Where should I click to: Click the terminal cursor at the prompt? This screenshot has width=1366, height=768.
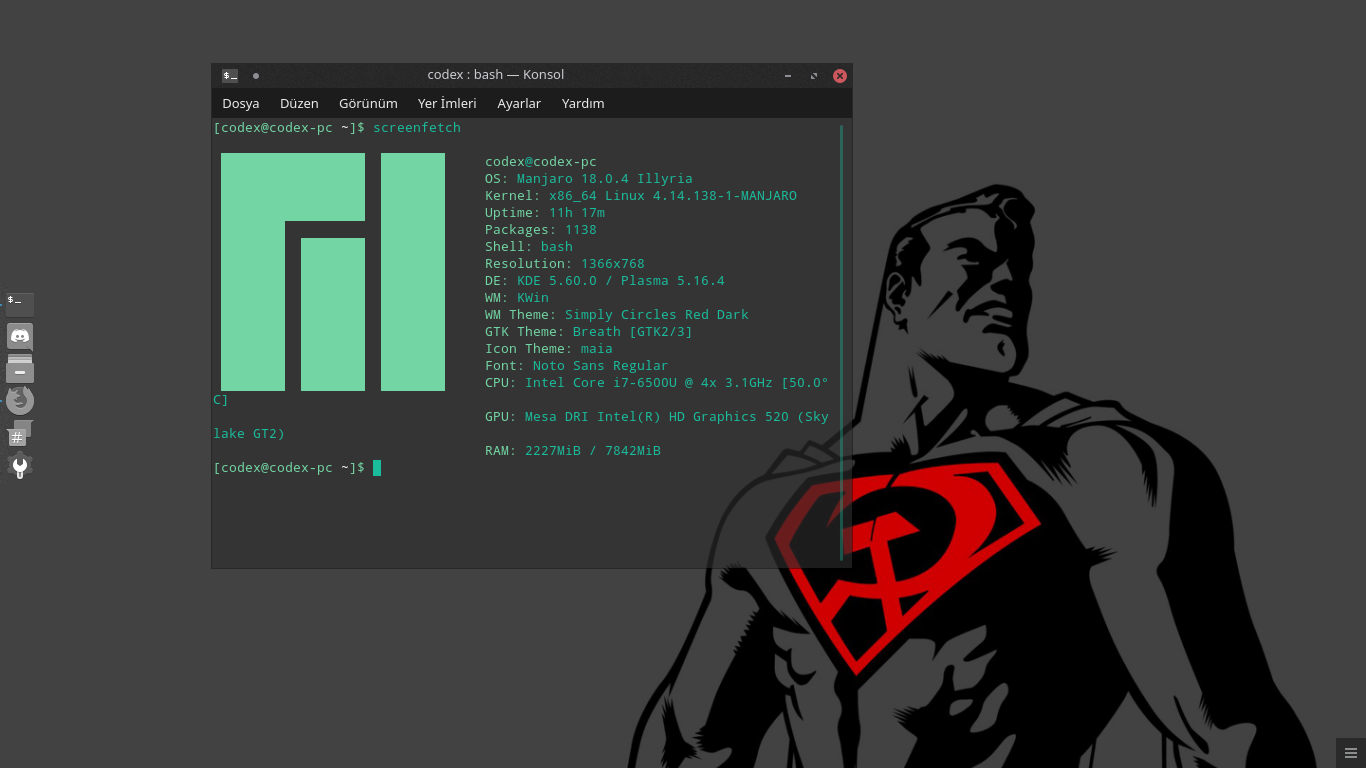tap(377, 468)
